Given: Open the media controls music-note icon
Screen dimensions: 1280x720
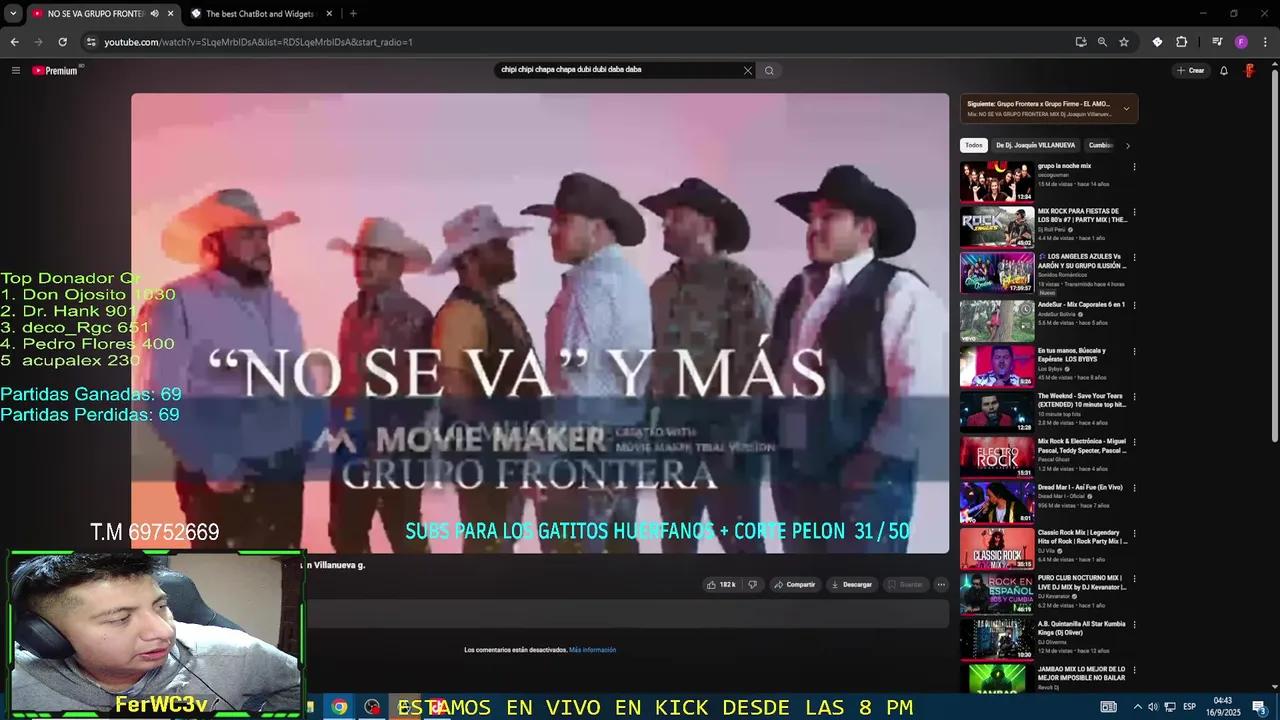Looking at the screenshot, I should pyautogui.click(x=1217, y=42).
